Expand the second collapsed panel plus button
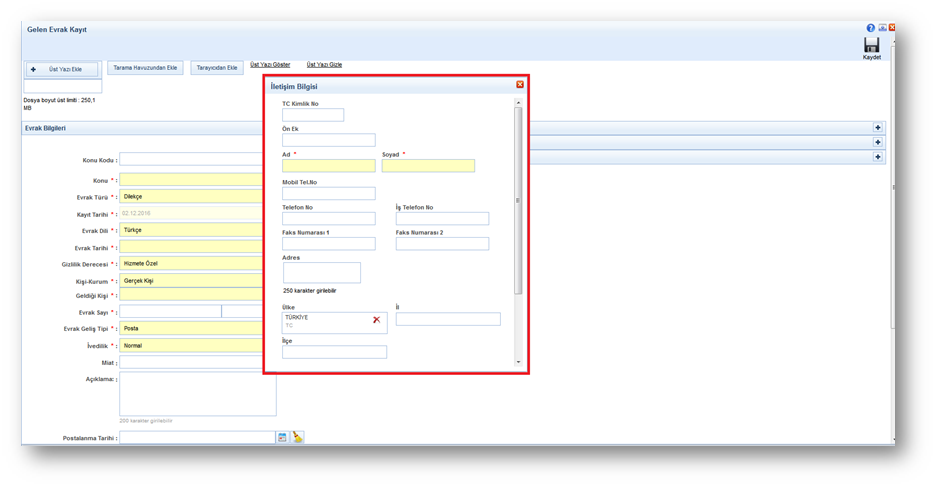 coord(877,142)
